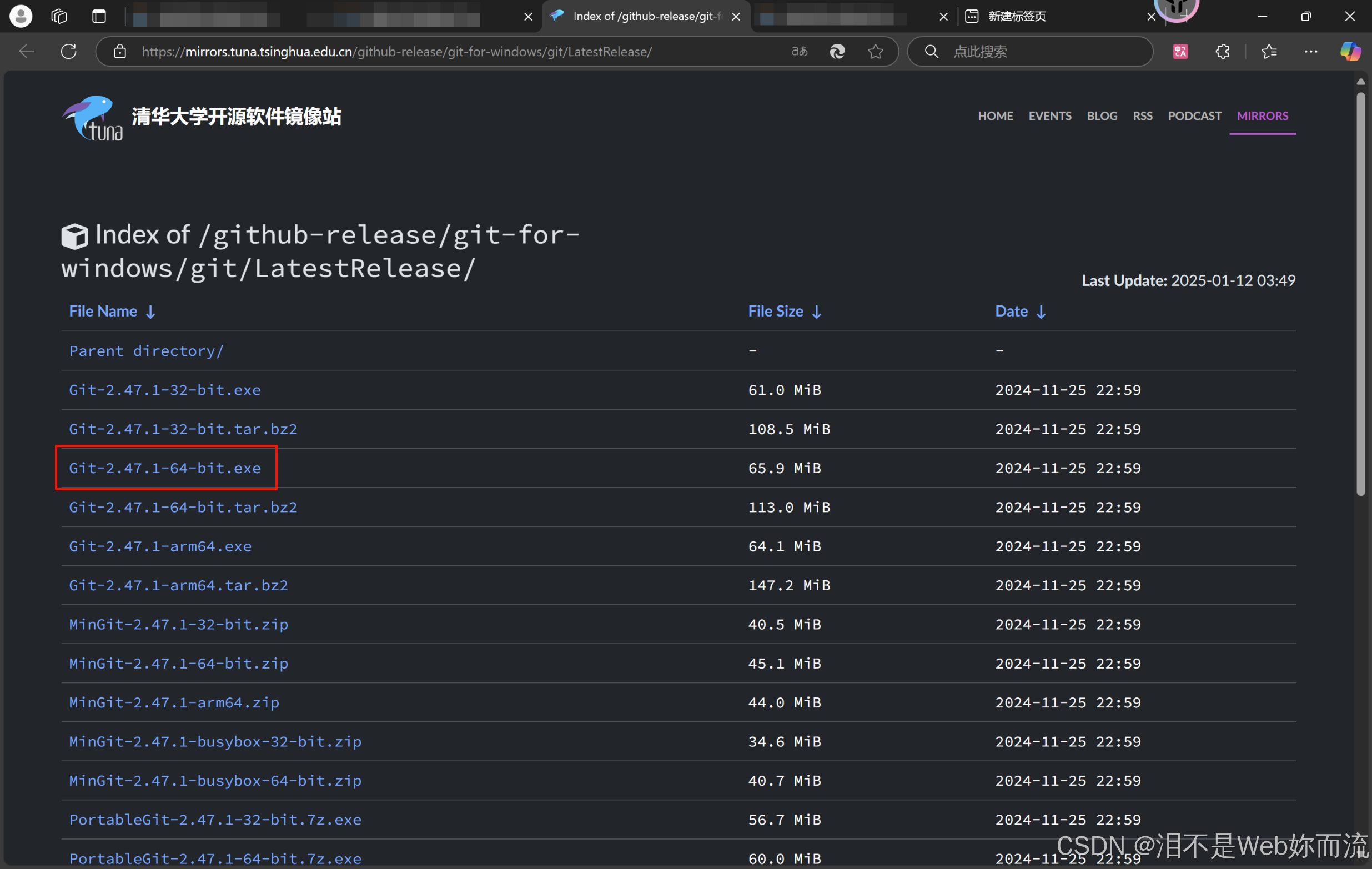The width and height of the screenshot is (1372, 869).
Task: Open the tab actions menu icon
Action: pyautogui.click(x=99, y=16)
